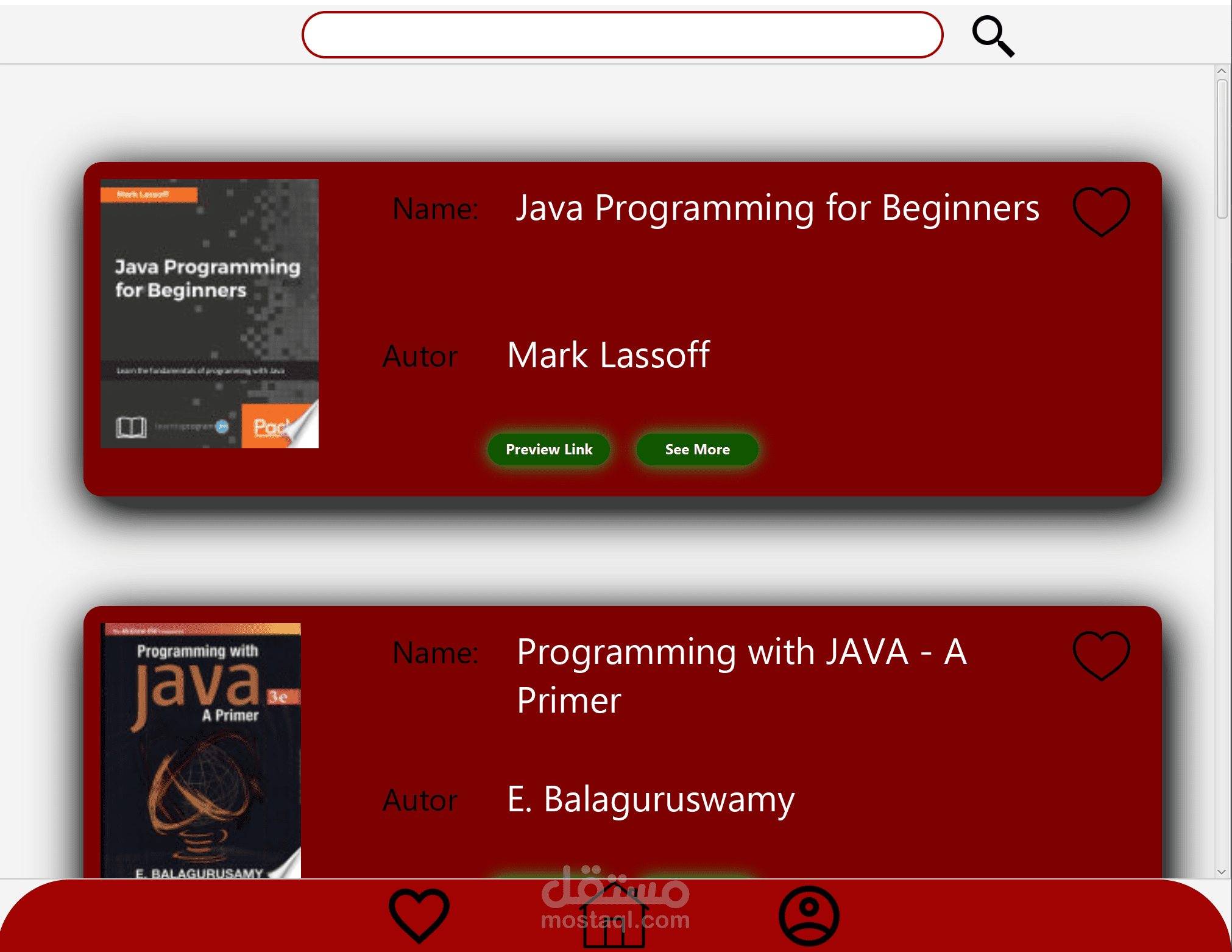Select the title Java Programming for Beginners
The width and height of the screenshot is (1232, 952).
point(777,208)
